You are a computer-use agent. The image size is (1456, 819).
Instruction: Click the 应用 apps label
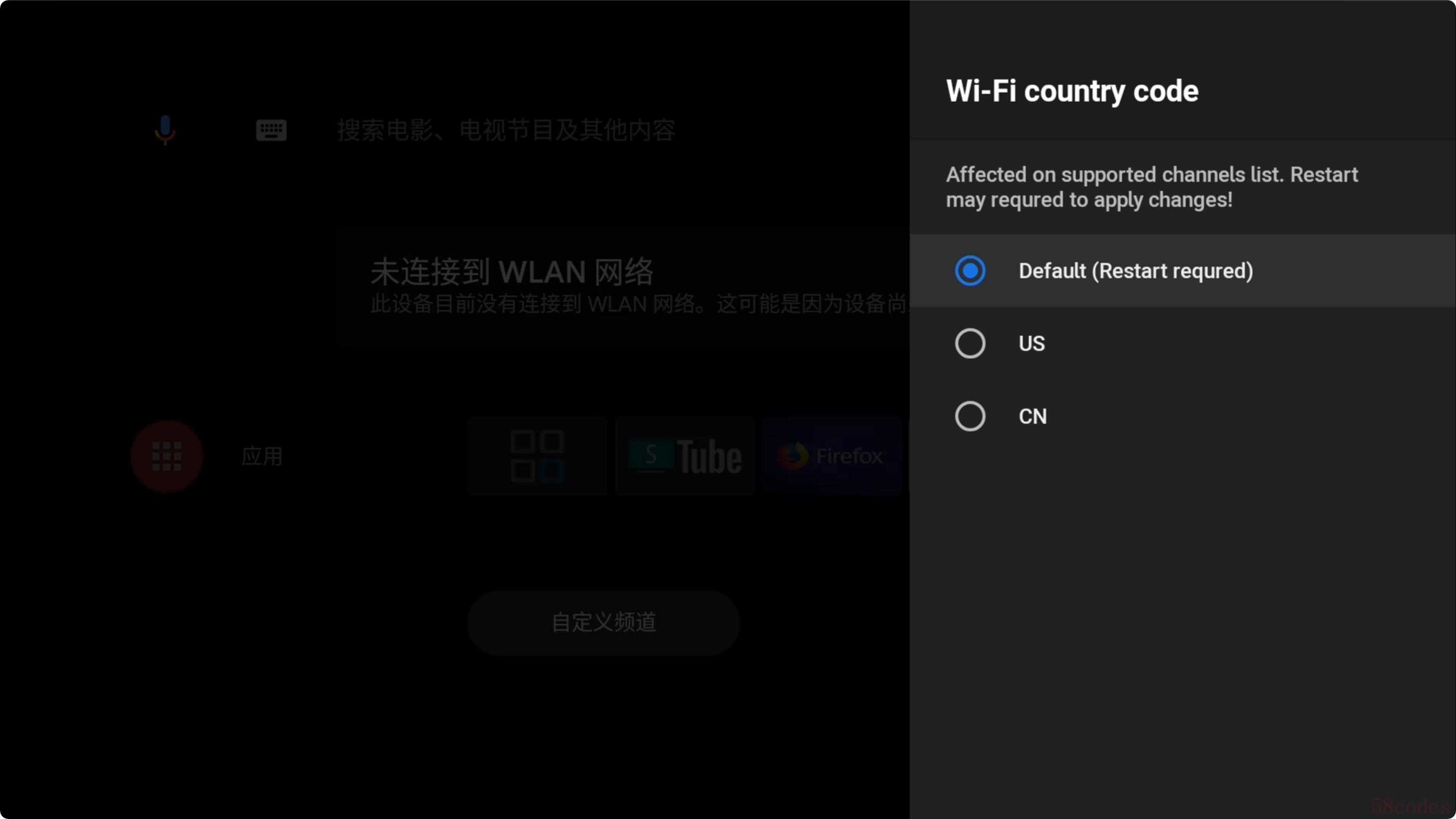(262, 457)
